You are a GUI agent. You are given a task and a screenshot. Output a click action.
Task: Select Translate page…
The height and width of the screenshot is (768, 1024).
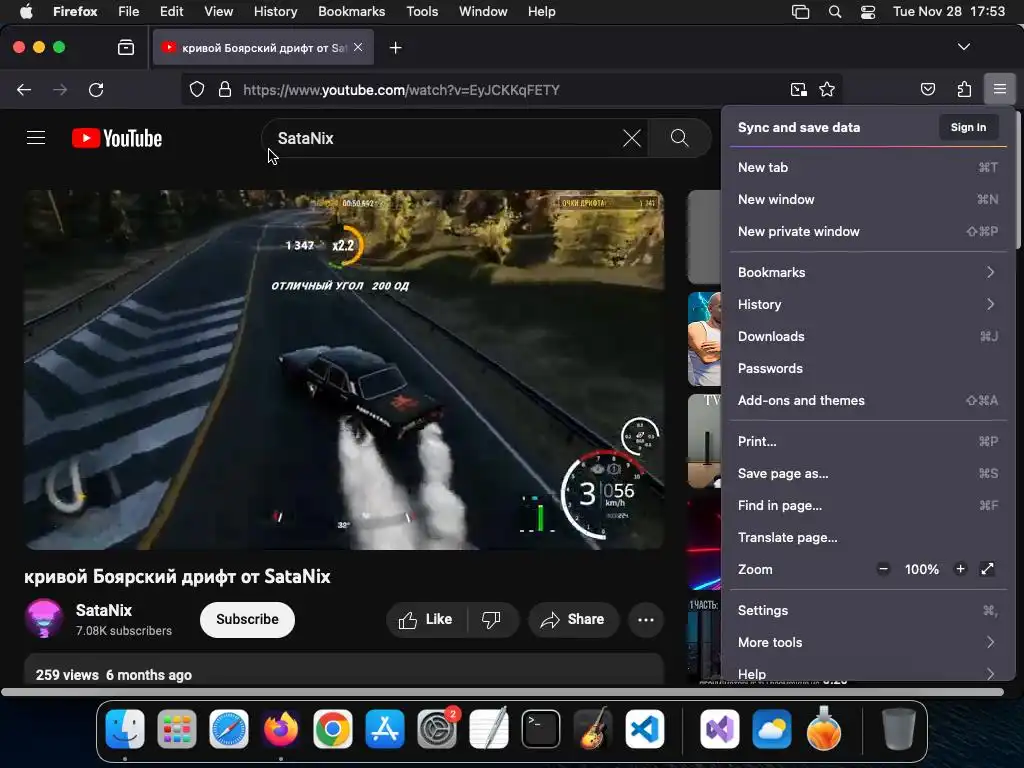click(868, 537)
